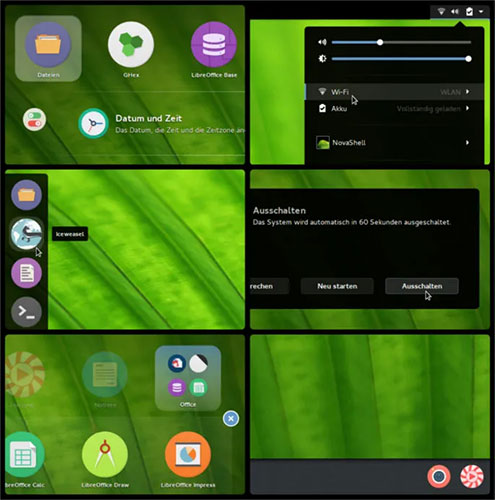495x500 pixels.
Task: Click the Wi-Fi indicator in the top bar
Action: (x=441, y=12)
